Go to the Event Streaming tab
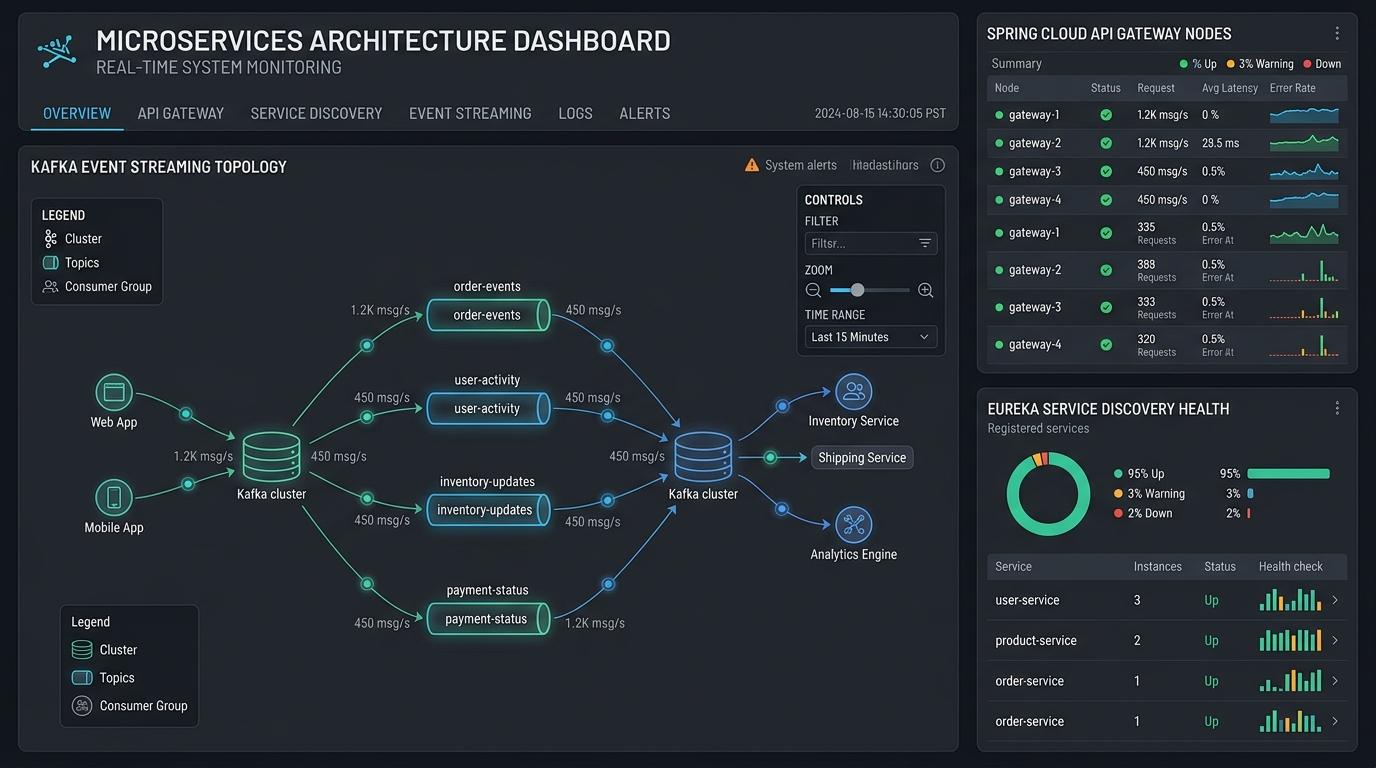The height and width of the screenshot is (768, 1376). point(470,113)
